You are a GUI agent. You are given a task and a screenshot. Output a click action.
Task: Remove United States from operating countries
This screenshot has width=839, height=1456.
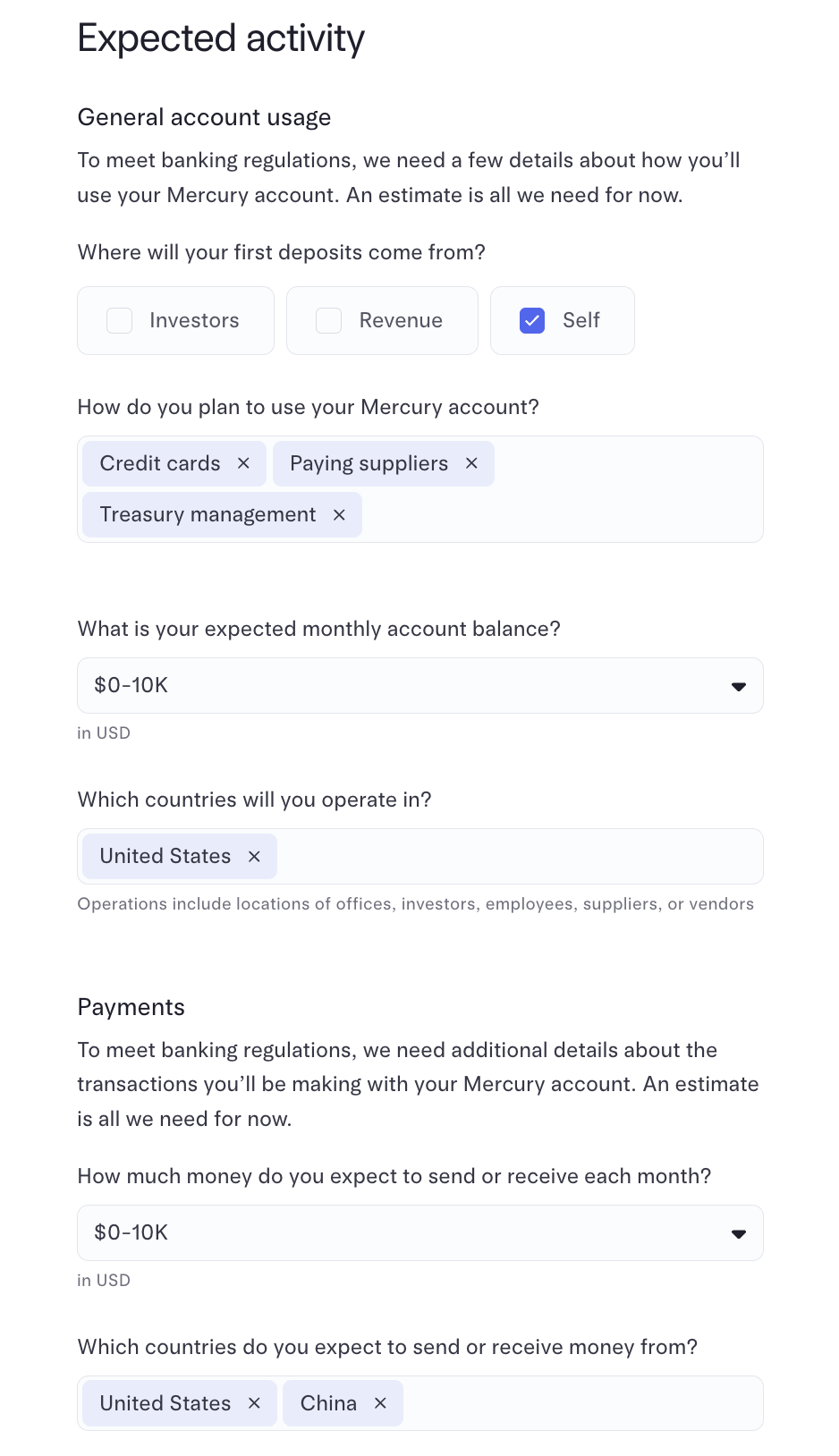coord(254,857)
